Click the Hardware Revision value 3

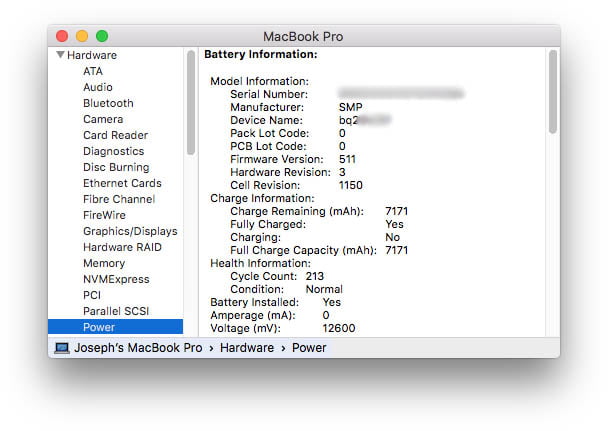[x=342, y=172]
